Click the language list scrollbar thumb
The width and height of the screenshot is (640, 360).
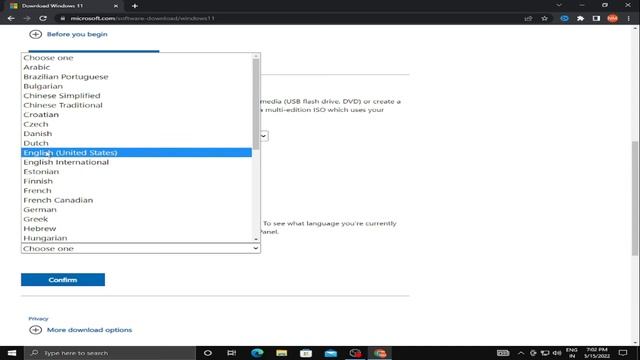click(256, 104)
